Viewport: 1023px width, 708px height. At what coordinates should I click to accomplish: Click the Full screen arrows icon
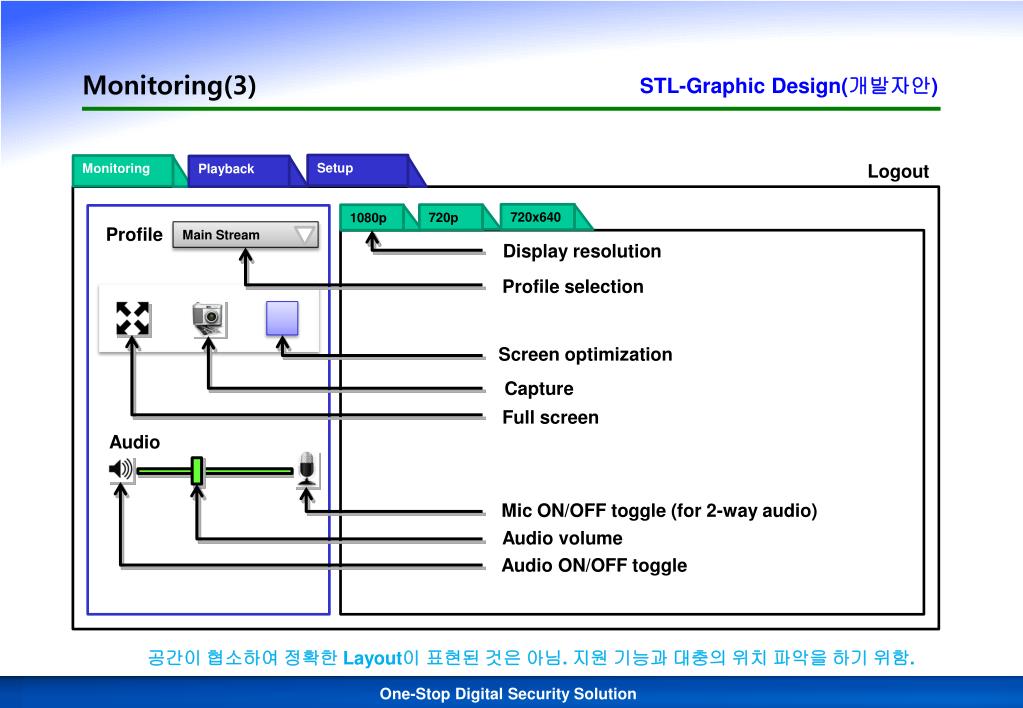pyautogui.click(x=132, y=318)
